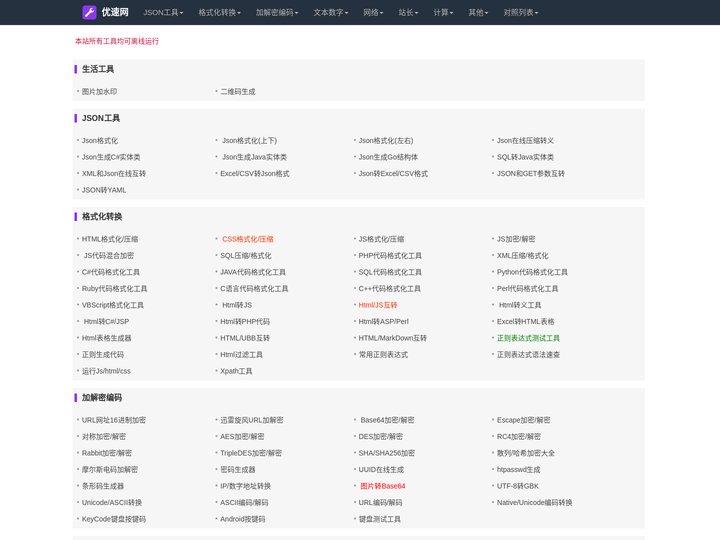Open the JSON工具 dropdown menu
This screenshot has height=540, width=720.
coord(163,12)
